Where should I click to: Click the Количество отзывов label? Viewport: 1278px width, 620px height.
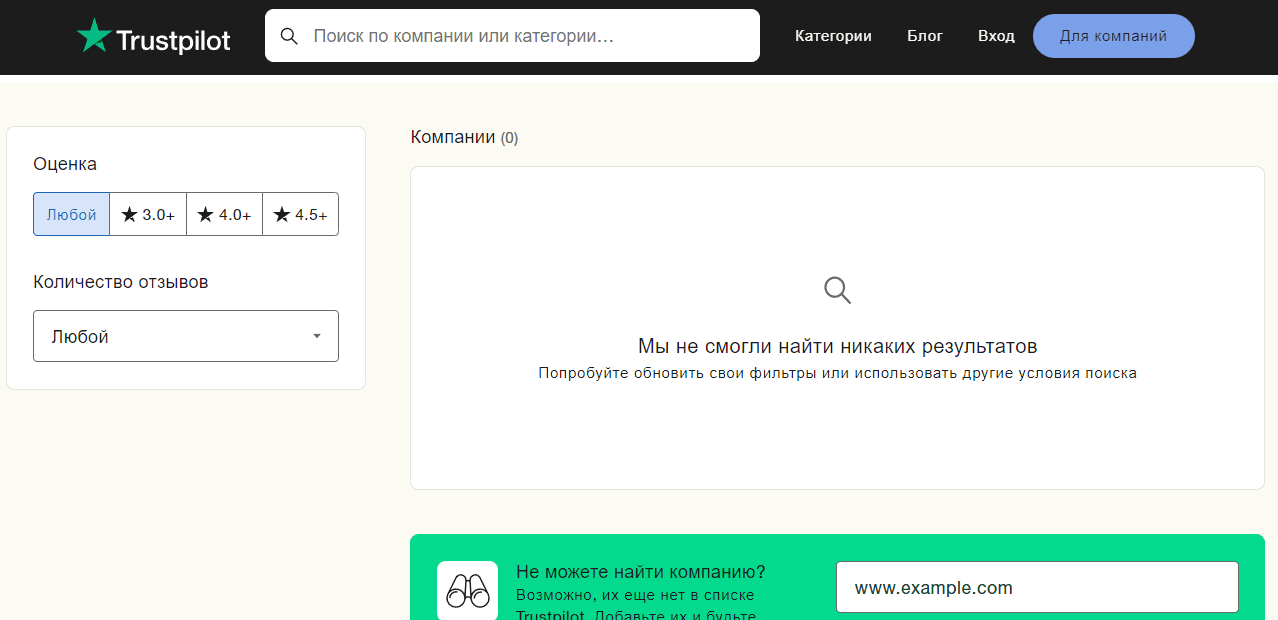pyautogui.click(x=121, y=282)
